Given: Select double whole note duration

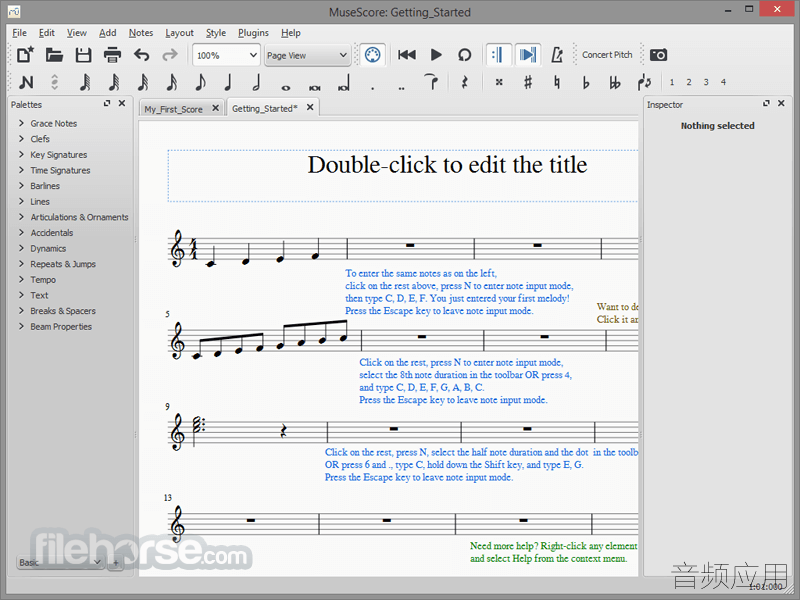Looking at the screenshot, I should [315, 87].
